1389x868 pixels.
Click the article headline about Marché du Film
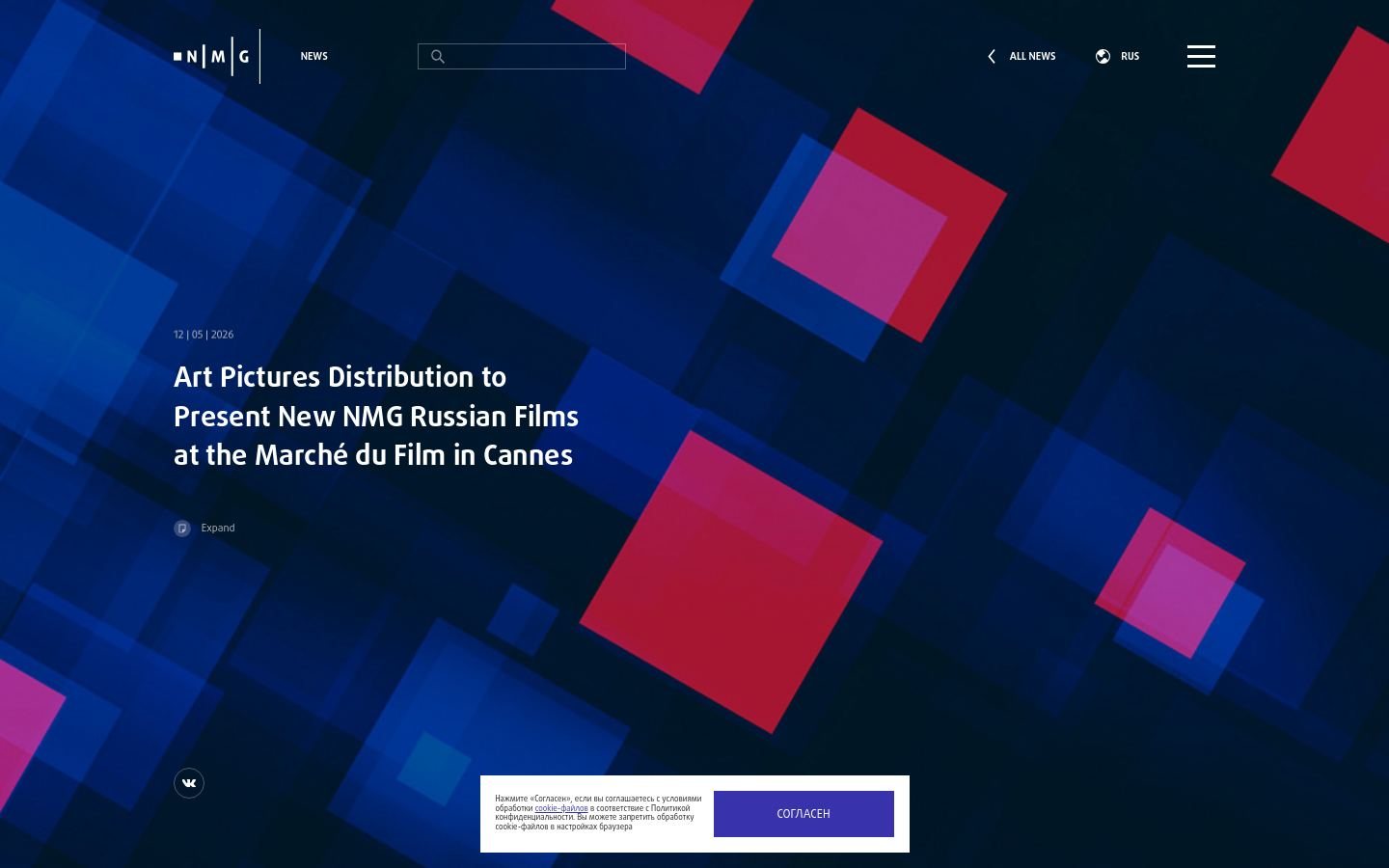coord(376,416)
